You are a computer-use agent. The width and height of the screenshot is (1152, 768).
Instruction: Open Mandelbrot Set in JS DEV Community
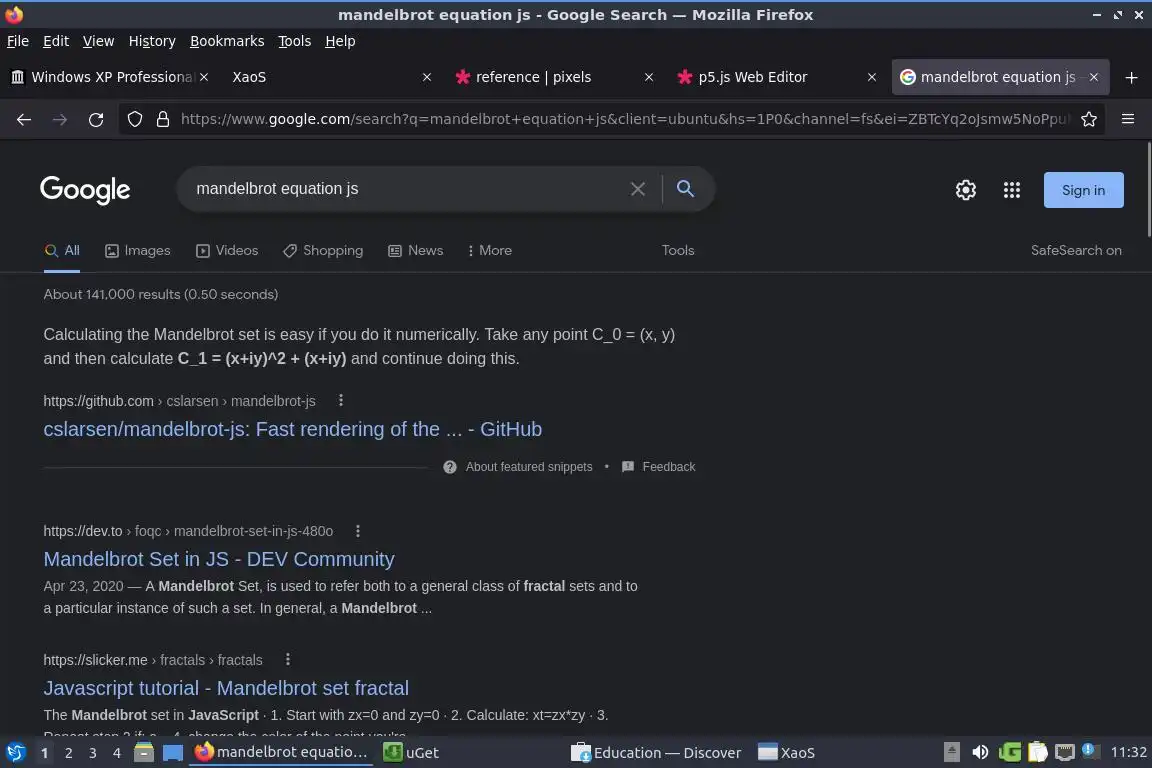click(219, 559)
